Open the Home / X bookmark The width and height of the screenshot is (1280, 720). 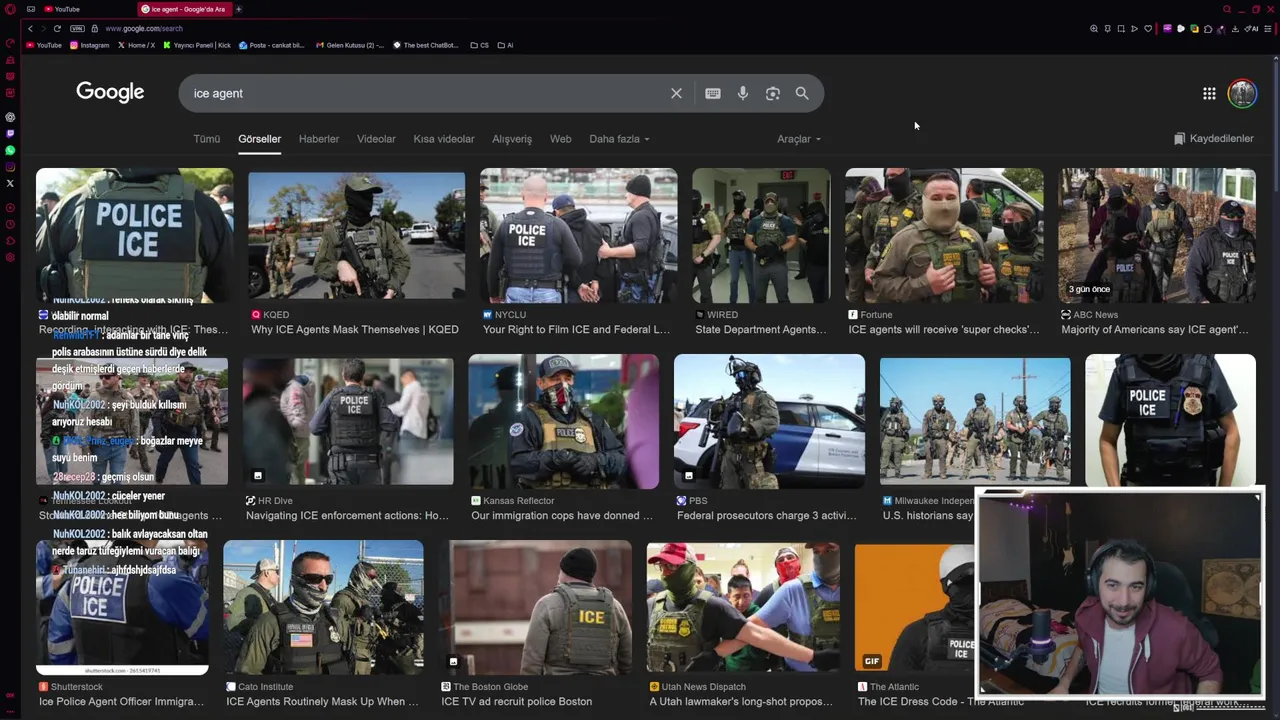pyautogui.click(x=136, y=45)
